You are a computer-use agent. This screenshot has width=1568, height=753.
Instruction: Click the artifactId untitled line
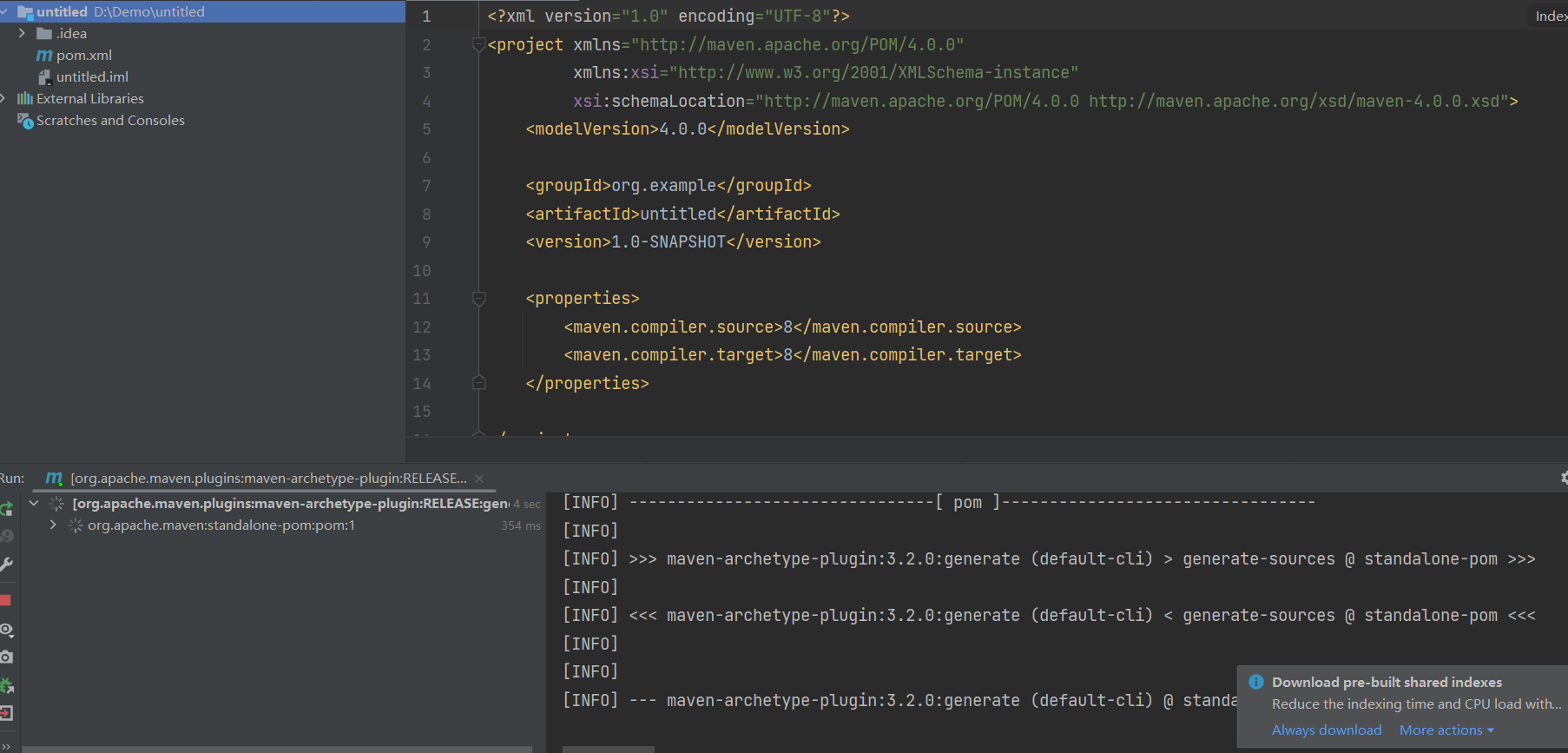[682, 214]
